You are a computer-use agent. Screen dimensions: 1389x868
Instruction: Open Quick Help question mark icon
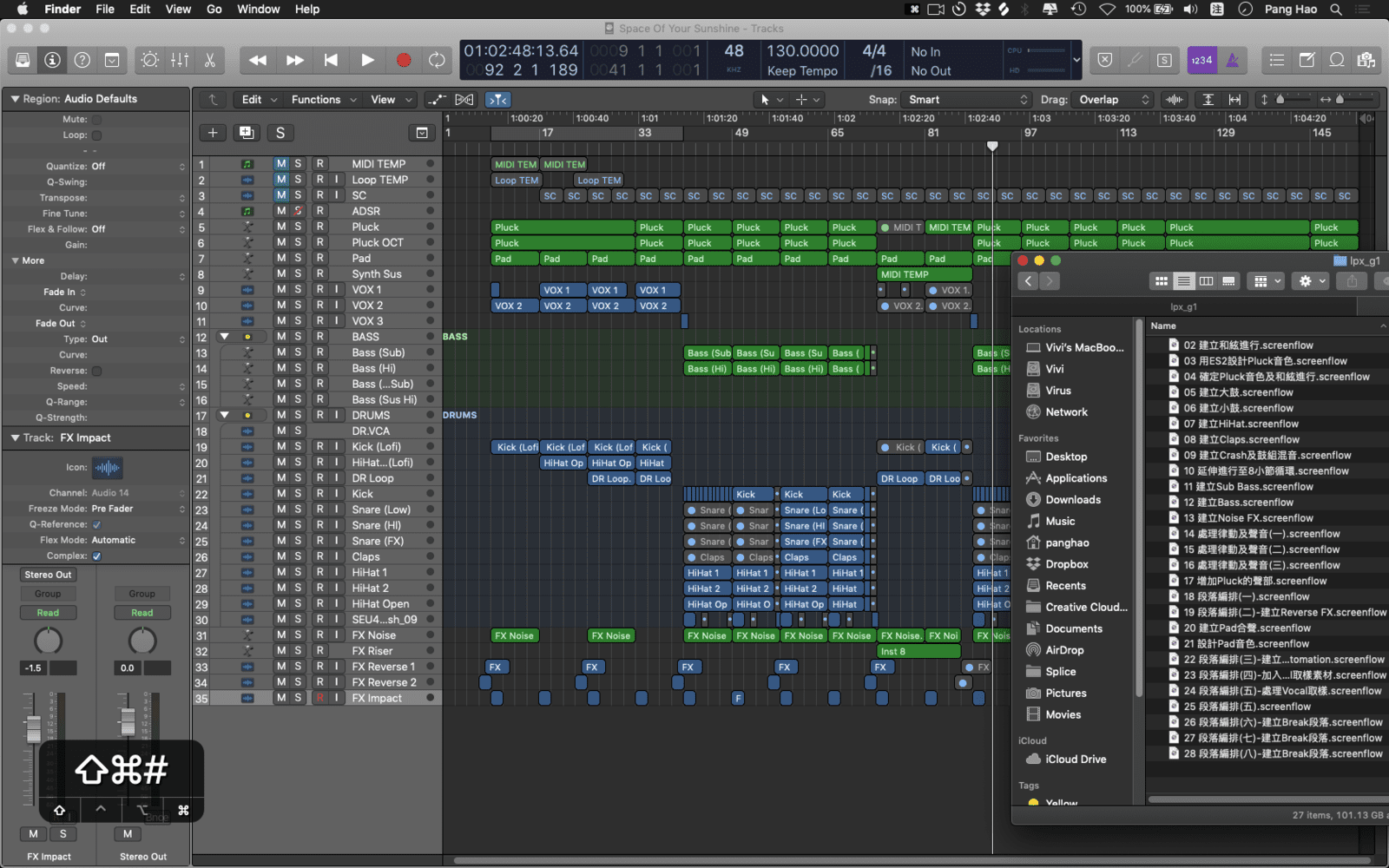click(82, 60)
